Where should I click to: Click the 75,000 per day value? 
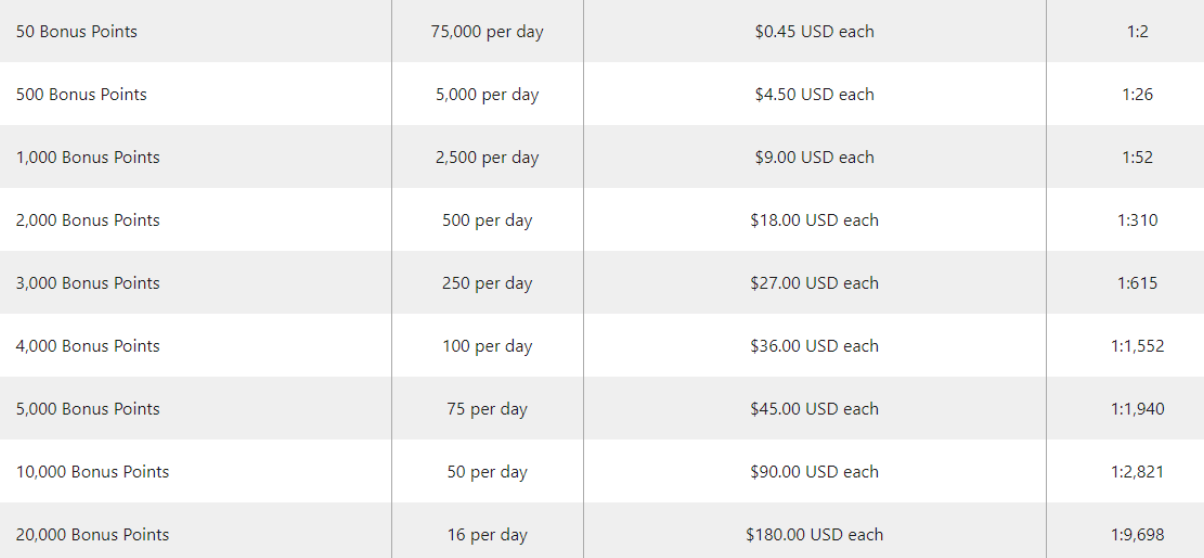[x=487, y=31]
